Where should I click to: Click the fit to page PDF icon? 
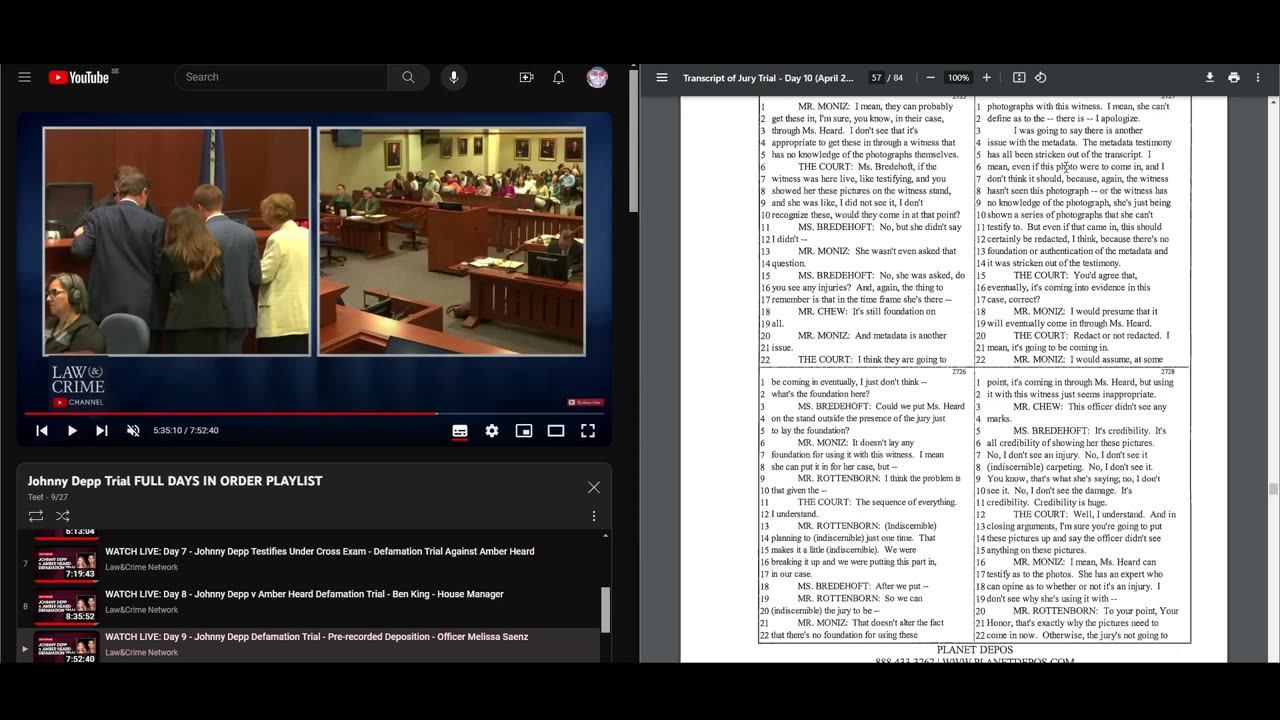pyautogui.click(x=1019, y=77)
